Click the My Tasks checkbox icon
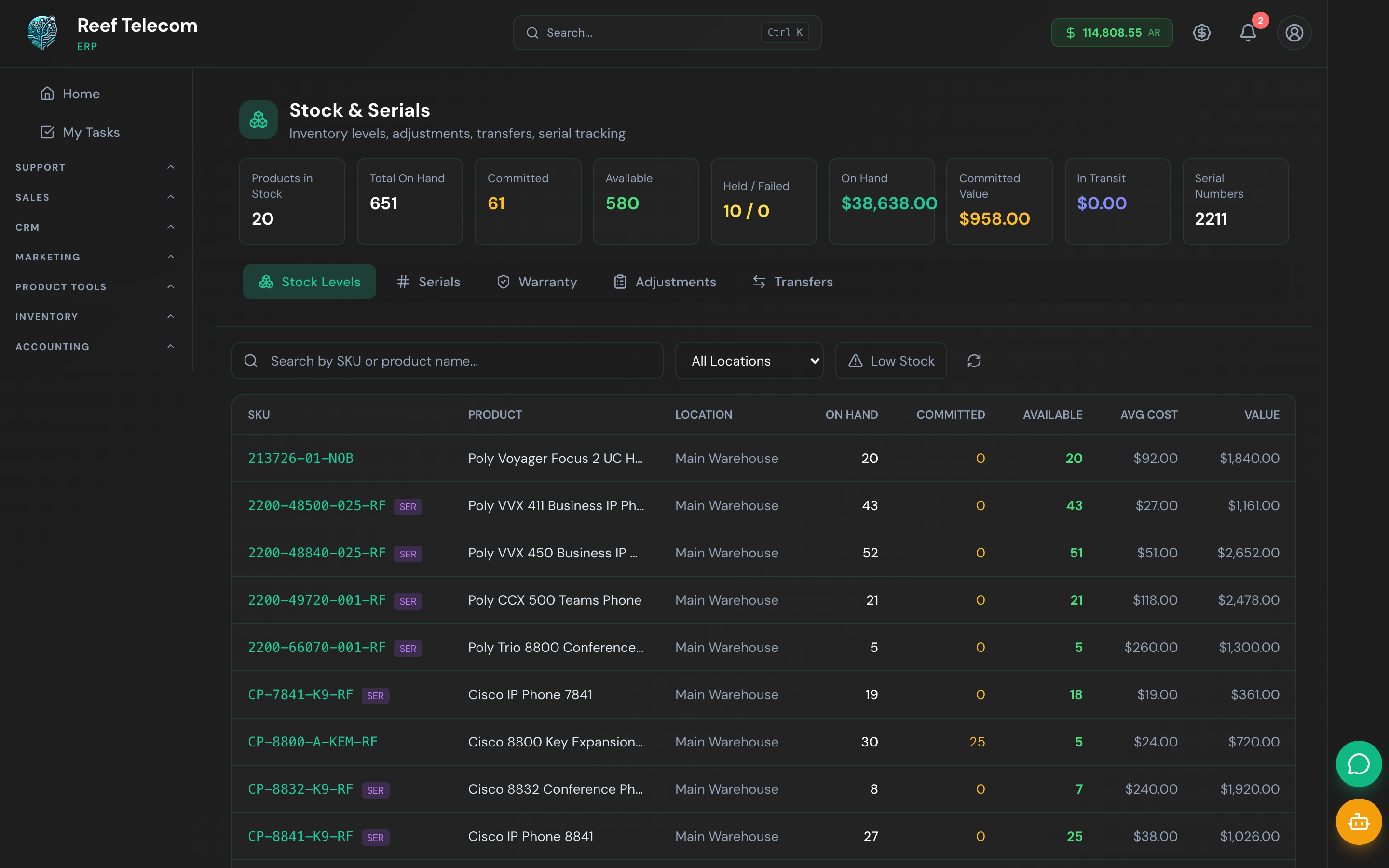This screenshot has width=1389, height=868. click(x=47, y=132)
